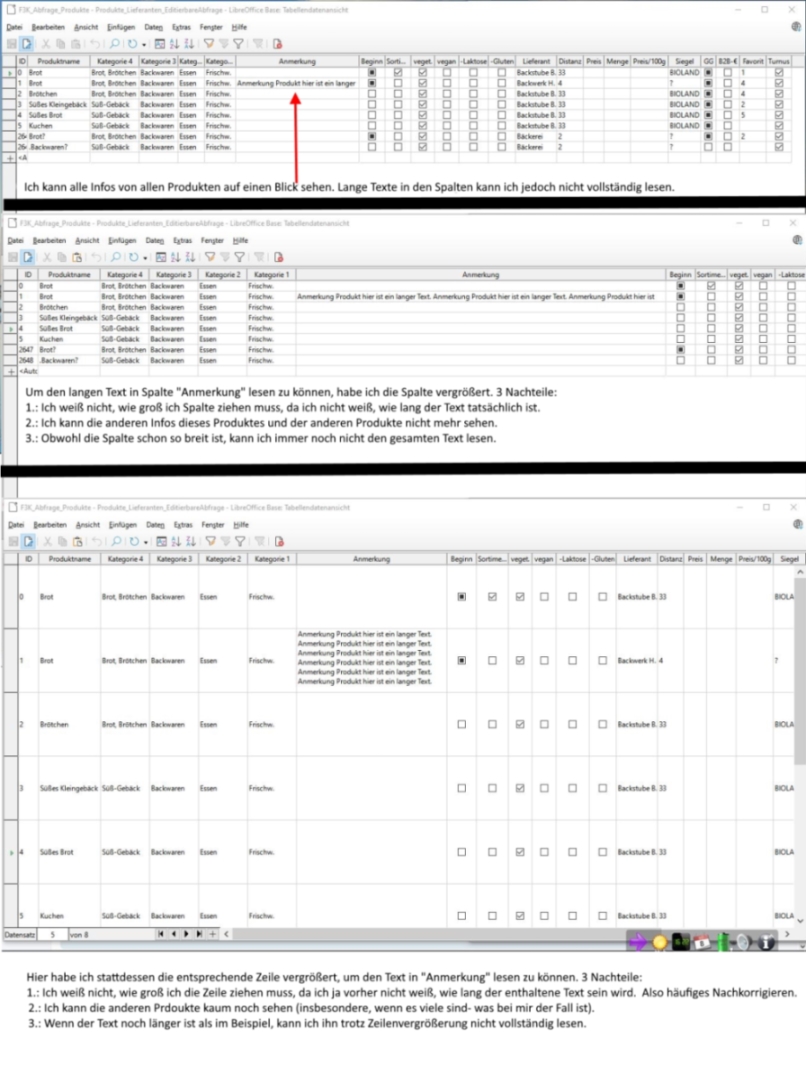Viewport: 806px width, 1065px height.
Task: Toggle Turnus checkbox in first row of top window
Action: click(778, 73)
